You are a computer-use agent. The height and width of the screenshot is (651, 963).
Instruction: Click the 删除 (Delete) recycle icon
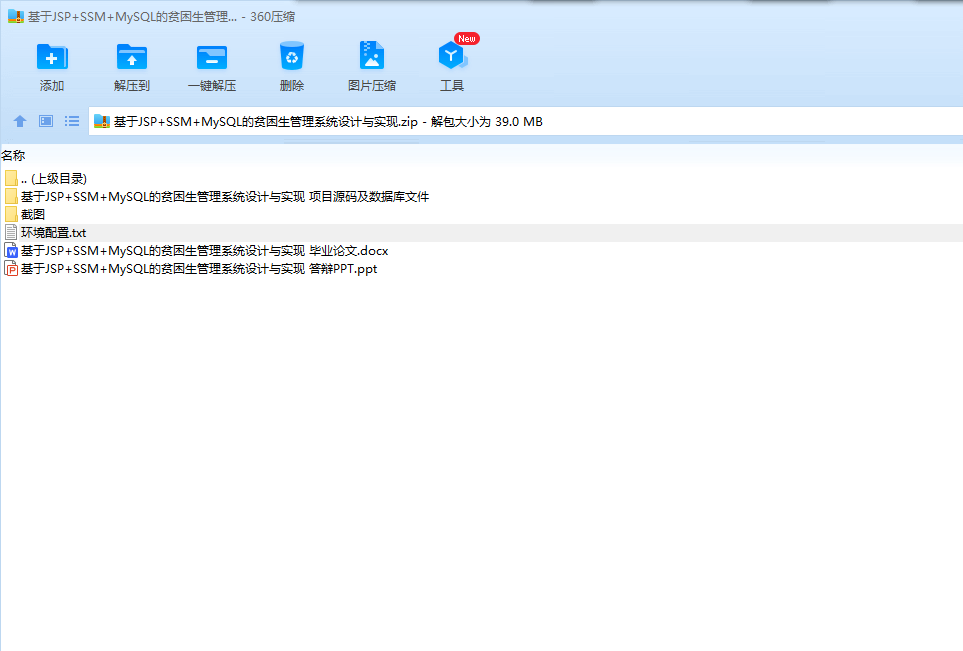click(x=292, y=56)
